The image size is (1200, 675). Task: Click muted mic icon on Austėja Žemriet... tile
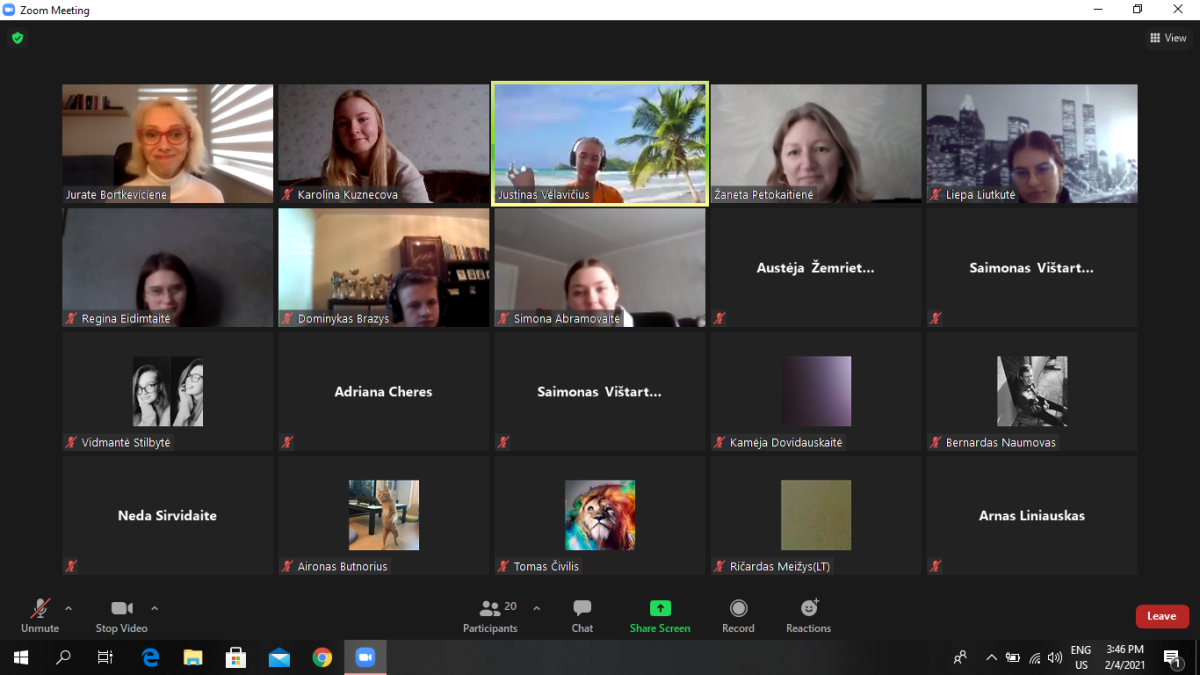coord(720,319)
